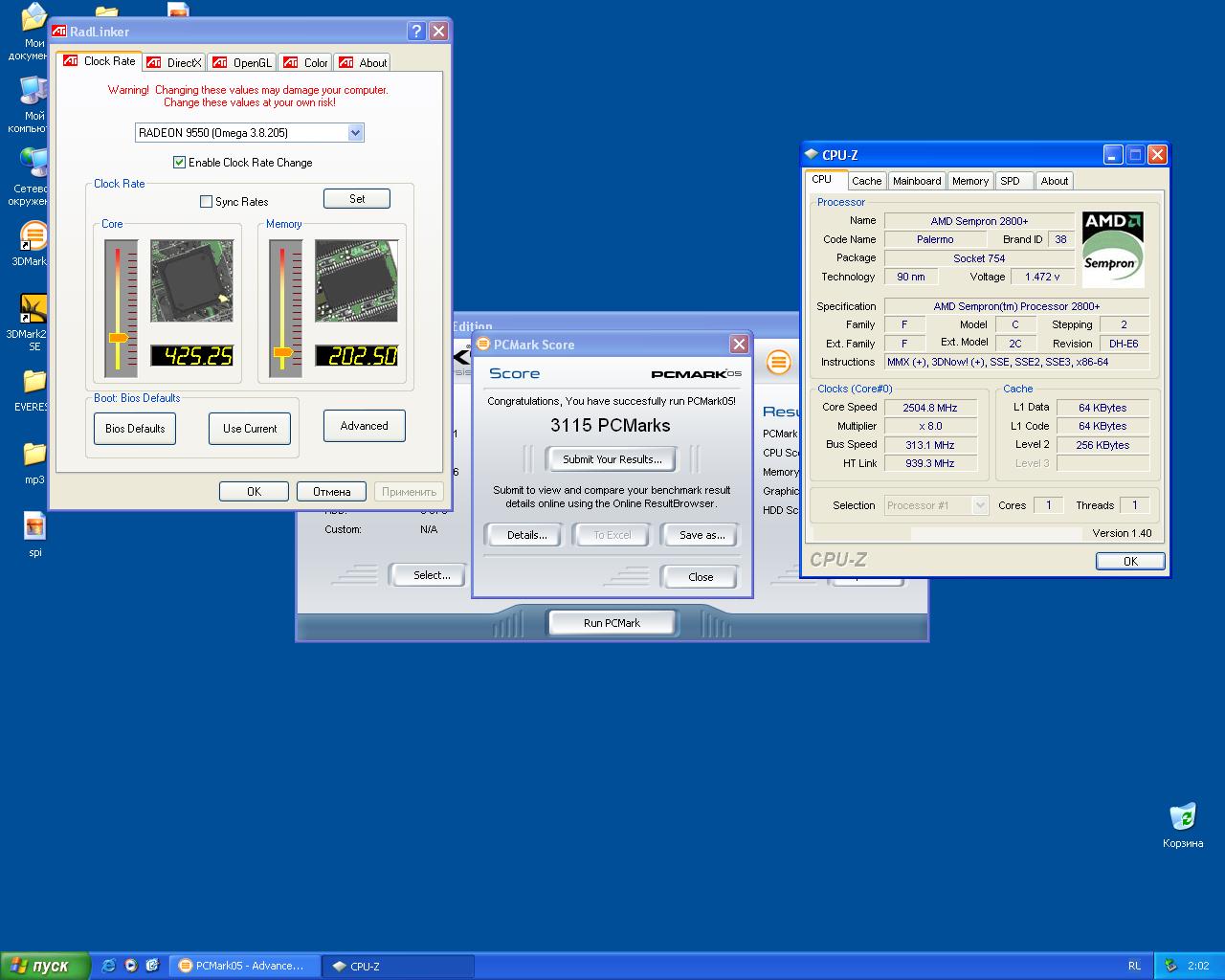The image size is (1225, 980).
Task: Click the taskbar clock showing 2:02
Action: (1198, 966)
